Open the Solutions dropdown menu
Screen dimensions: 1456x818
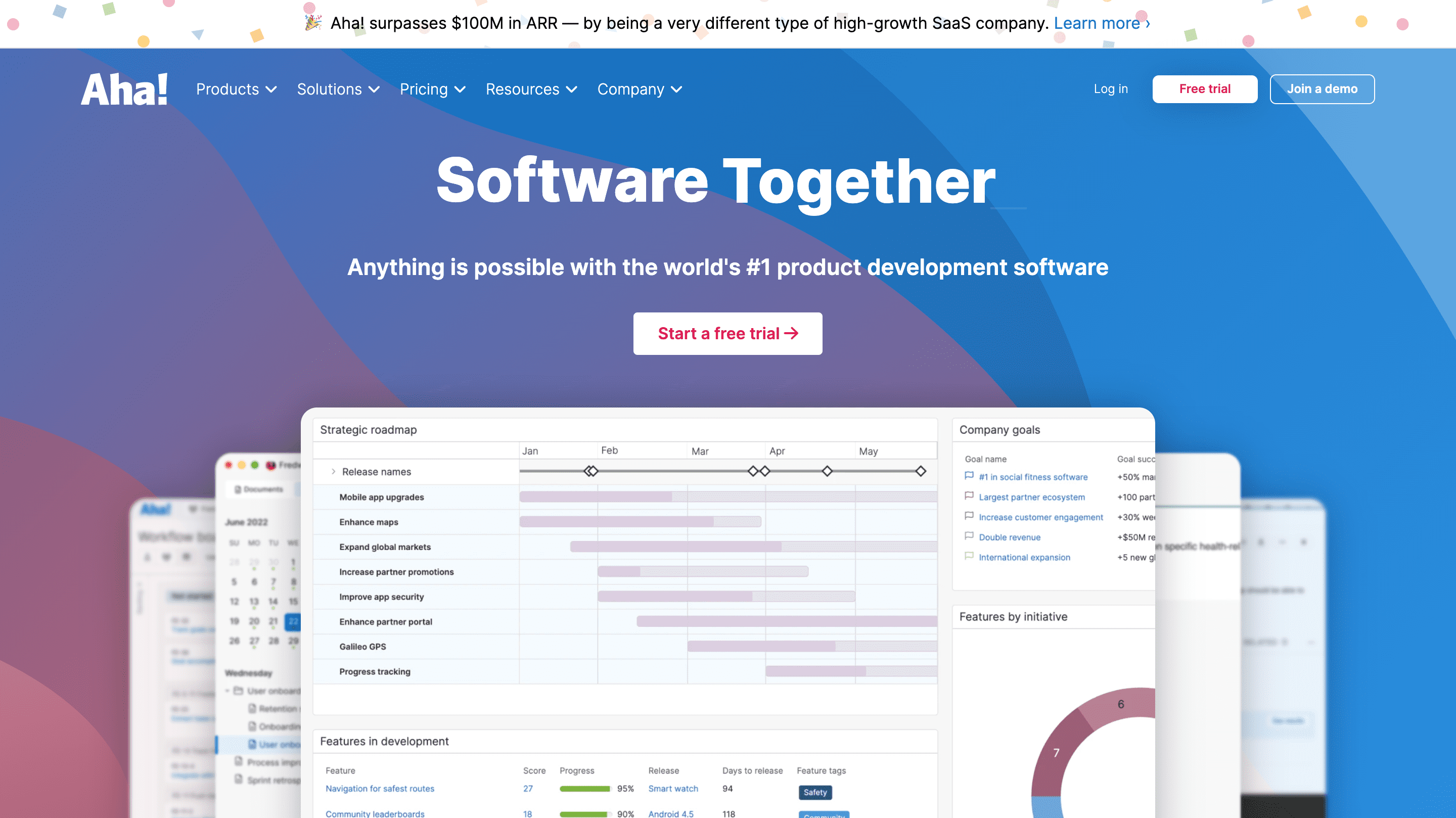click(338, 89)
